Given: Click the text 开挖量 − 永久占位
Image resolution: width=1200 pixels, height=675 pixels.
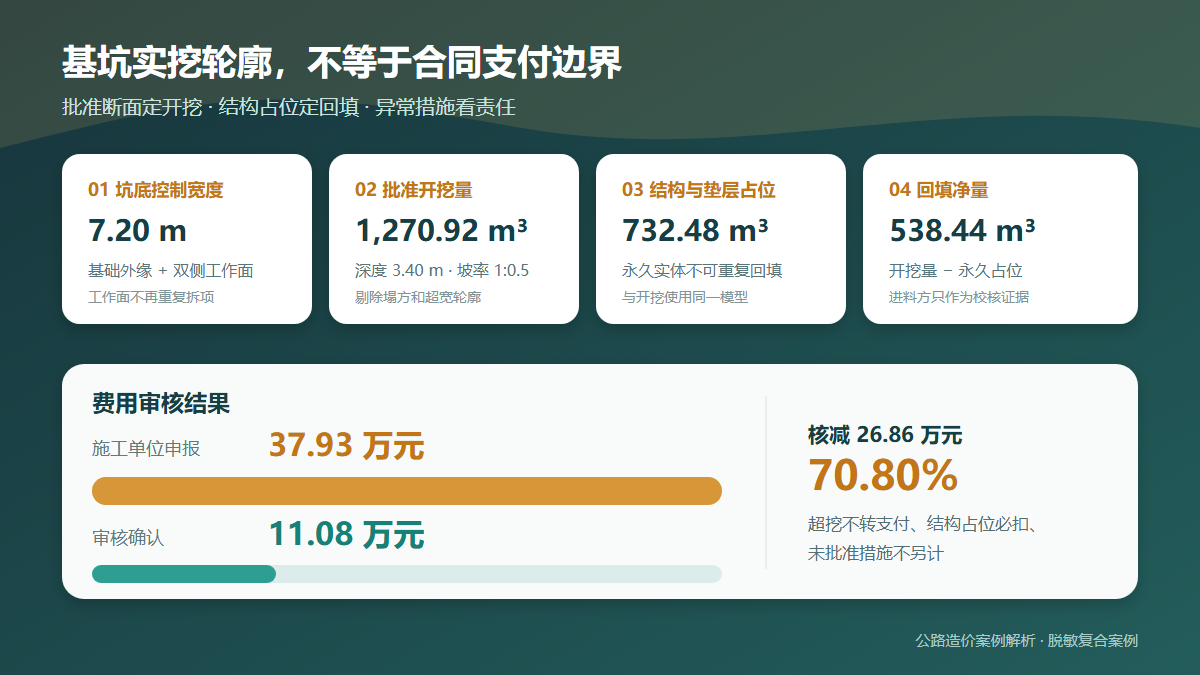Looking at the screenshot, I should pos(956,271).
